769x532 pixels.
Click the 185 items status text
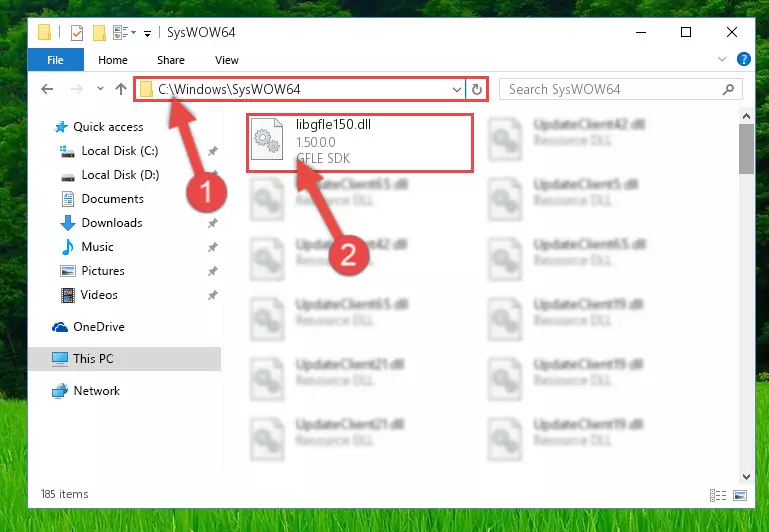65,494
